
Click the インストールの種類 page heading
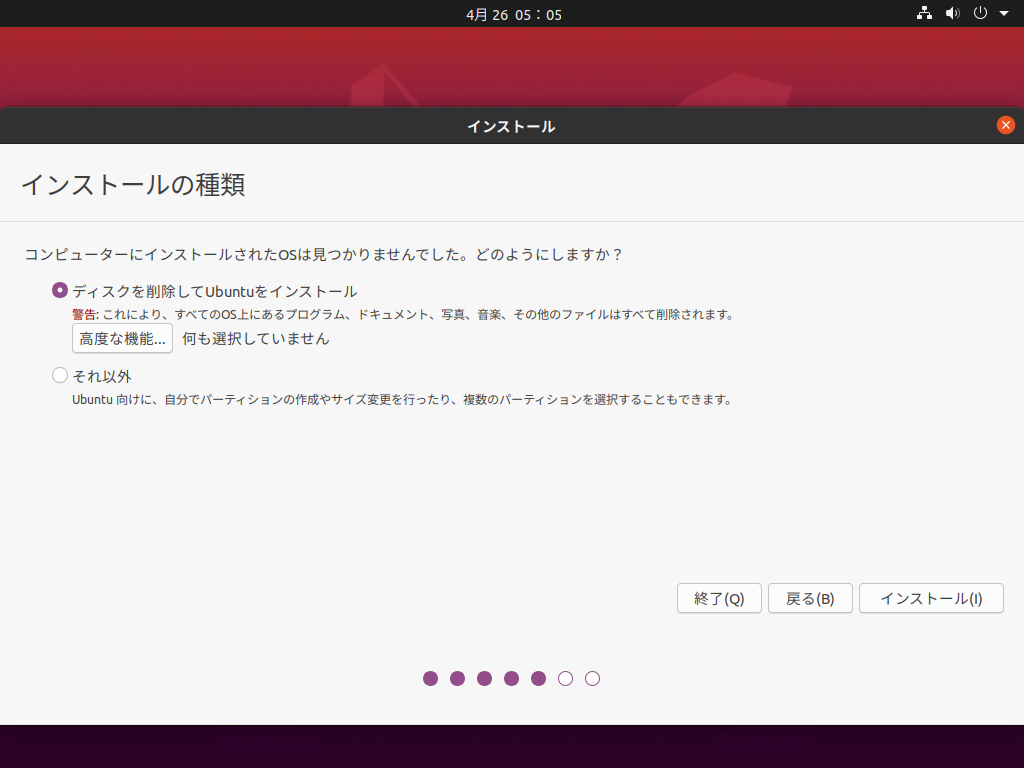pos(133,185)
